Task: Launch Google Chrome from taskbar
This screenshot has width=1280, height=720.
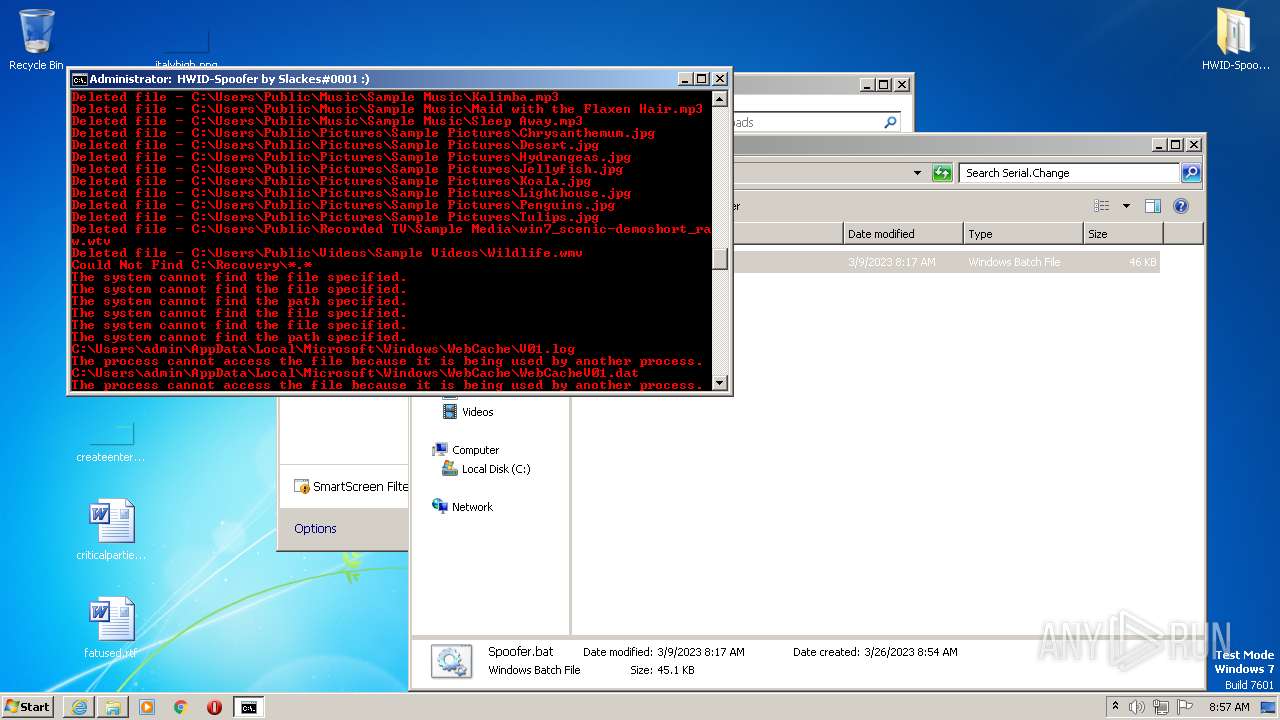Action: (x=181, y=707)
